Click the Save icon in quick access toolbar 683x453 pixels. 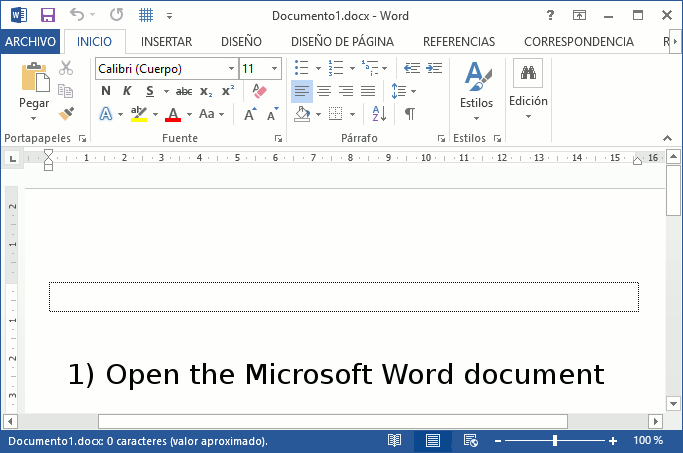(x=48, y=15)
